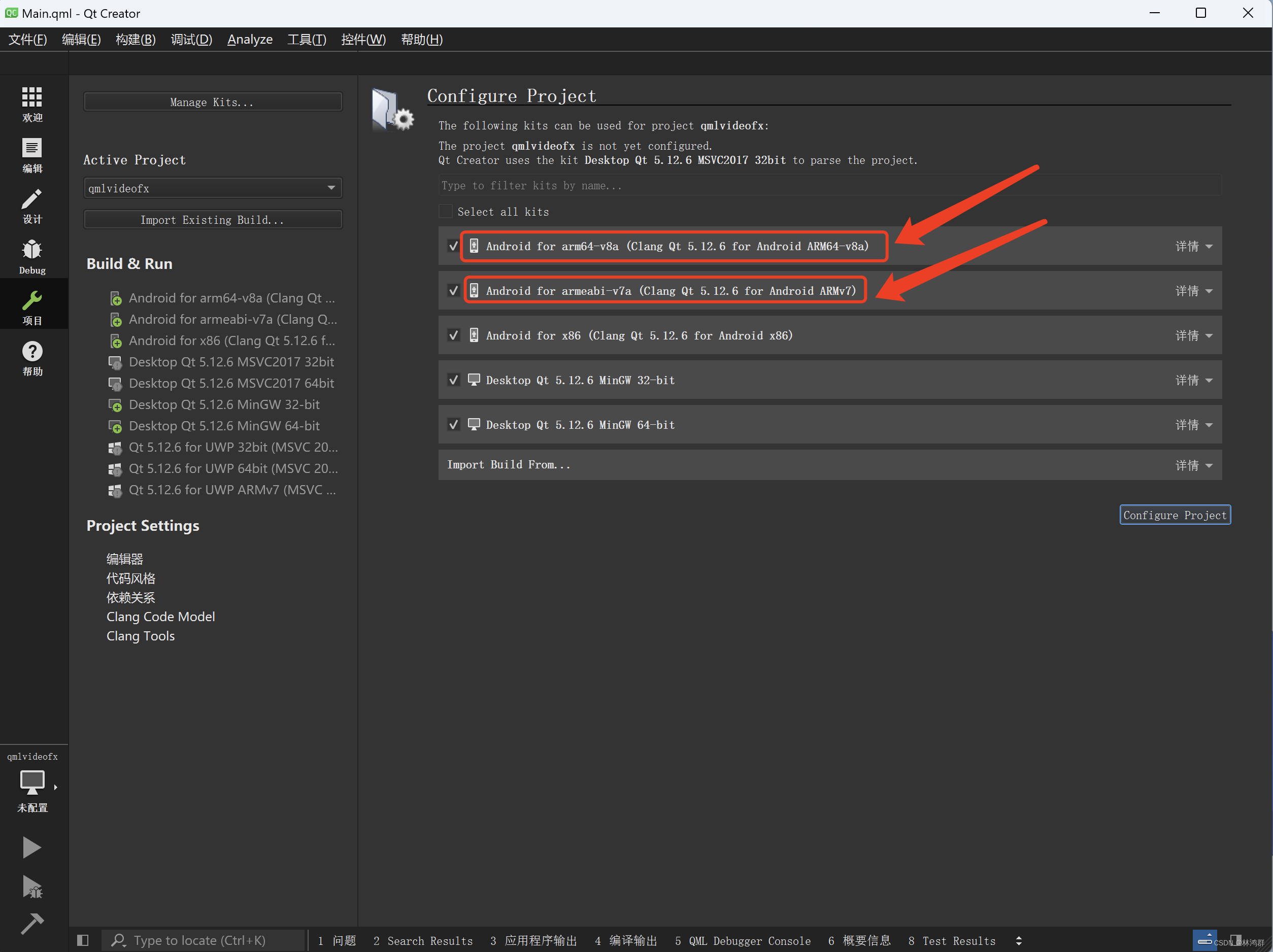Click the phone icon beside armeabi-v7a kit
The image size is (1273, 952).
point(474,290)
